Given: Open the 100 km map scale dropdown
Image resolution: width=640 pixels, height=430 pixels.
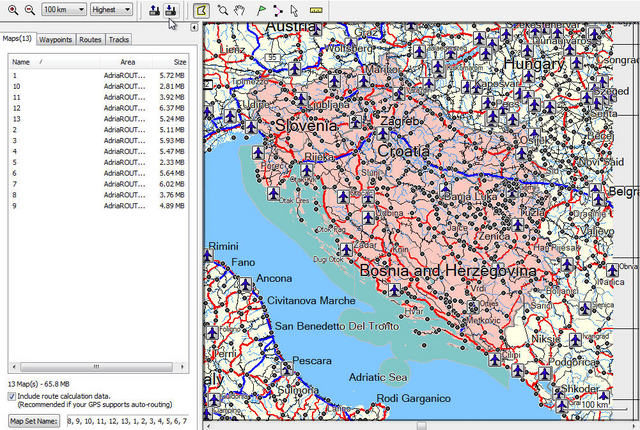Looking at the screenshot, I should [x=64, y=9].
